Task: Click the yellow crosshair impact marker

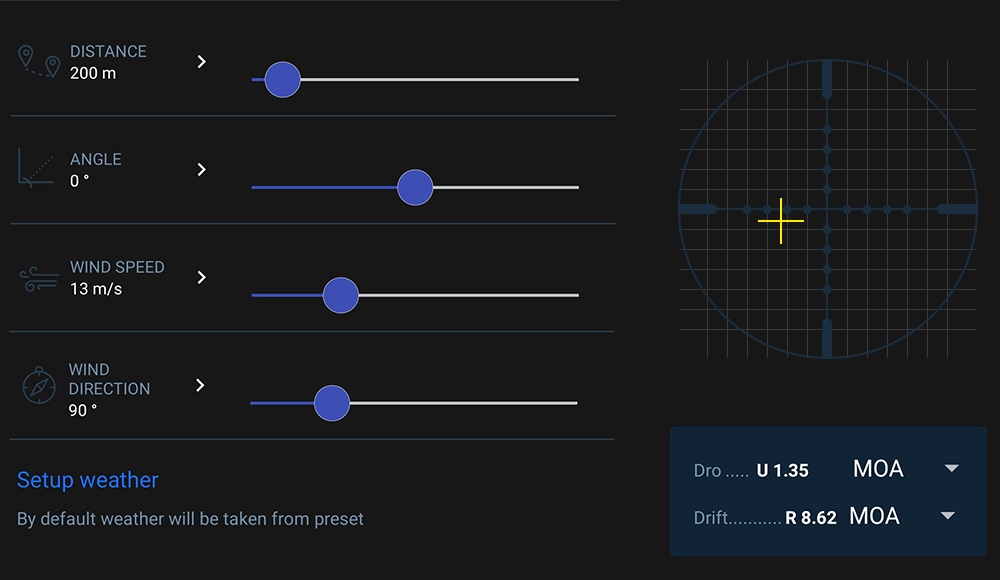Action: 781,221
